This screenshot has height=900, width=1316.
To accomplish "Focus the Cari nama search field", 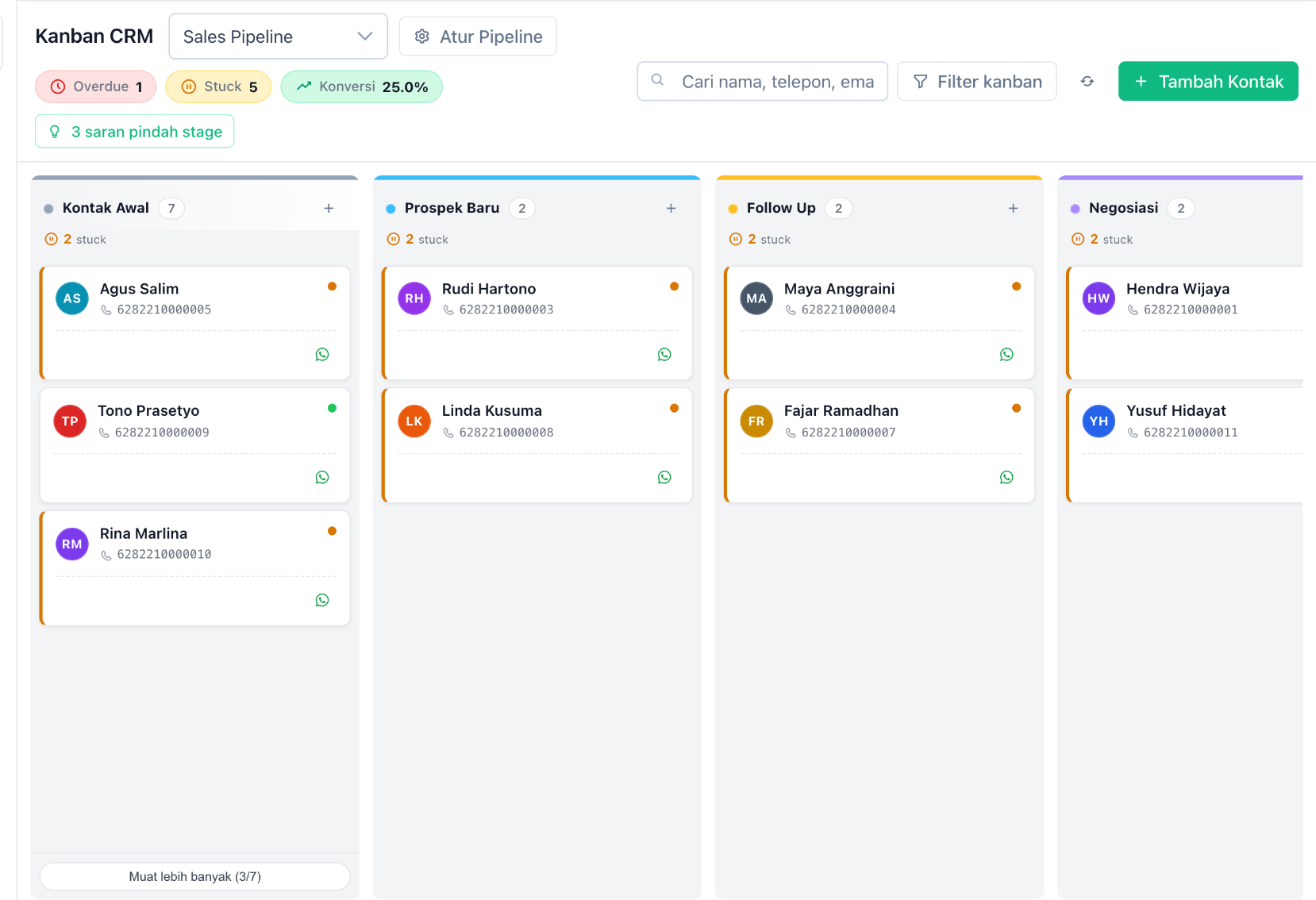I will [x=762, y=82].
